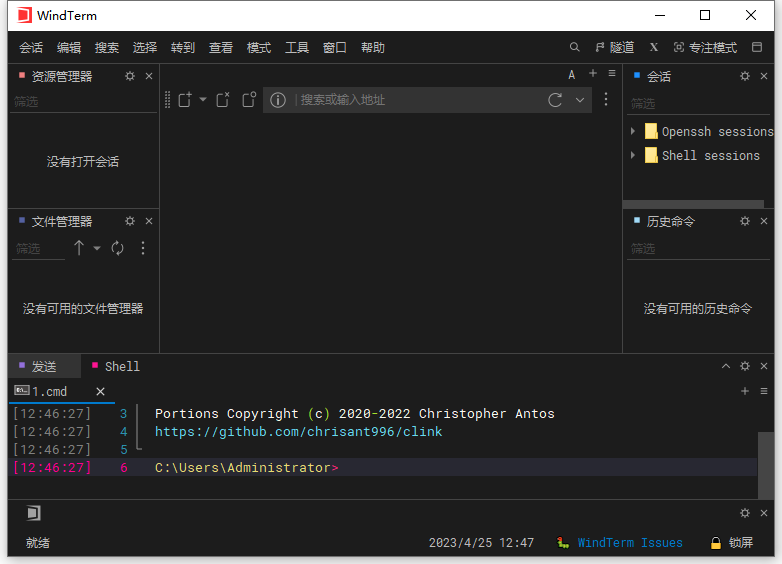Click the info icon in the address bar

click(278, 100)
